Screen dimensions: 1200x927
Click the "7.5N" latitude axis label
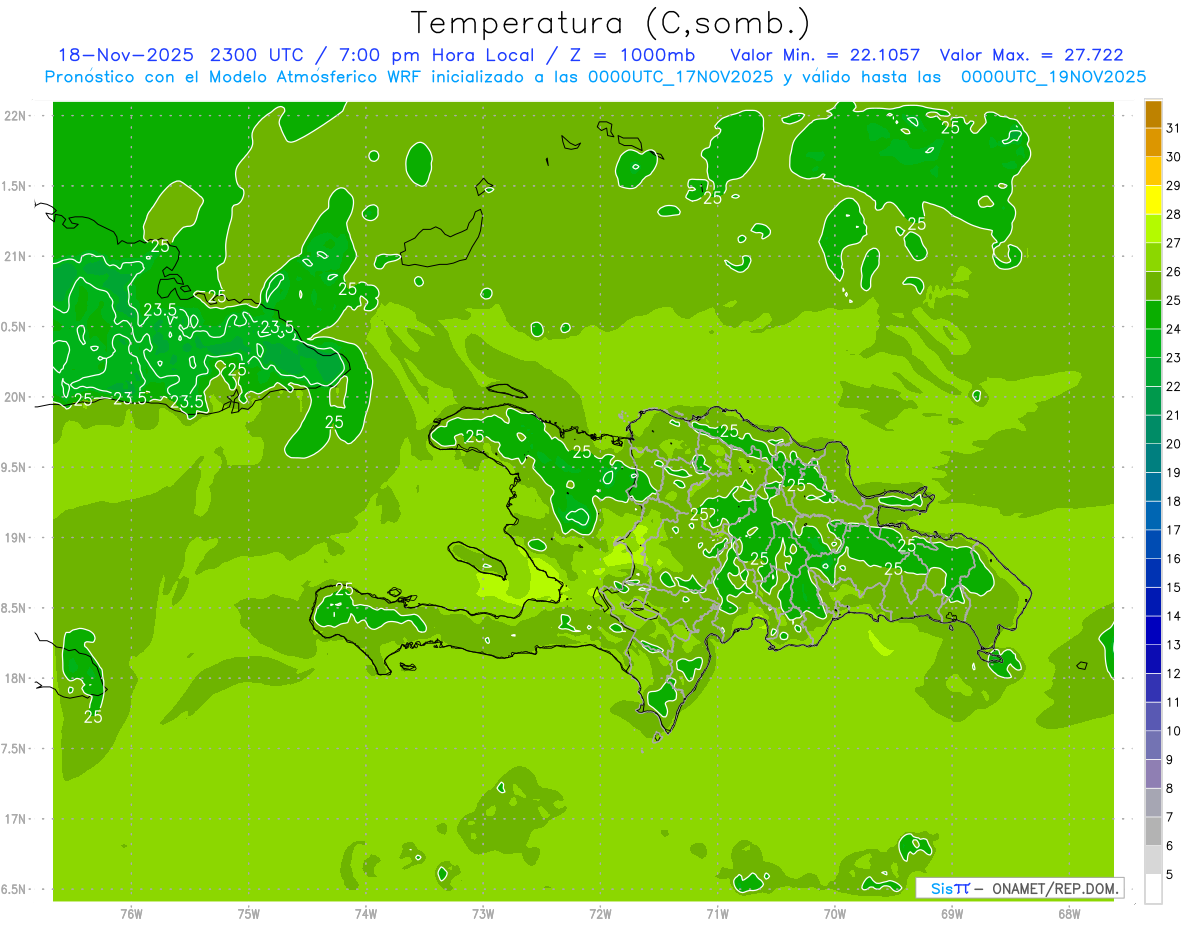point(15,748)
